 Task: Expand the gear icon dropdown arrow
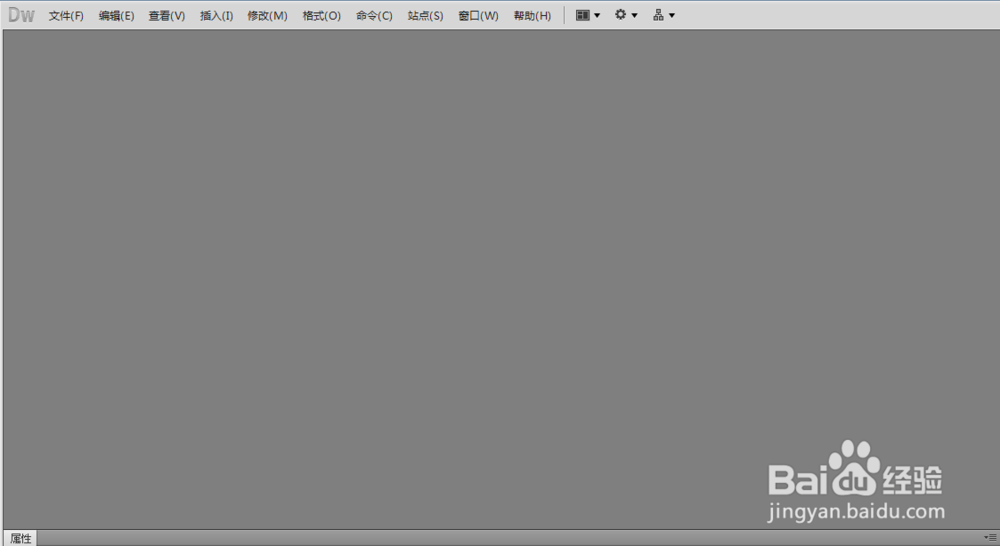click(635, 16)
